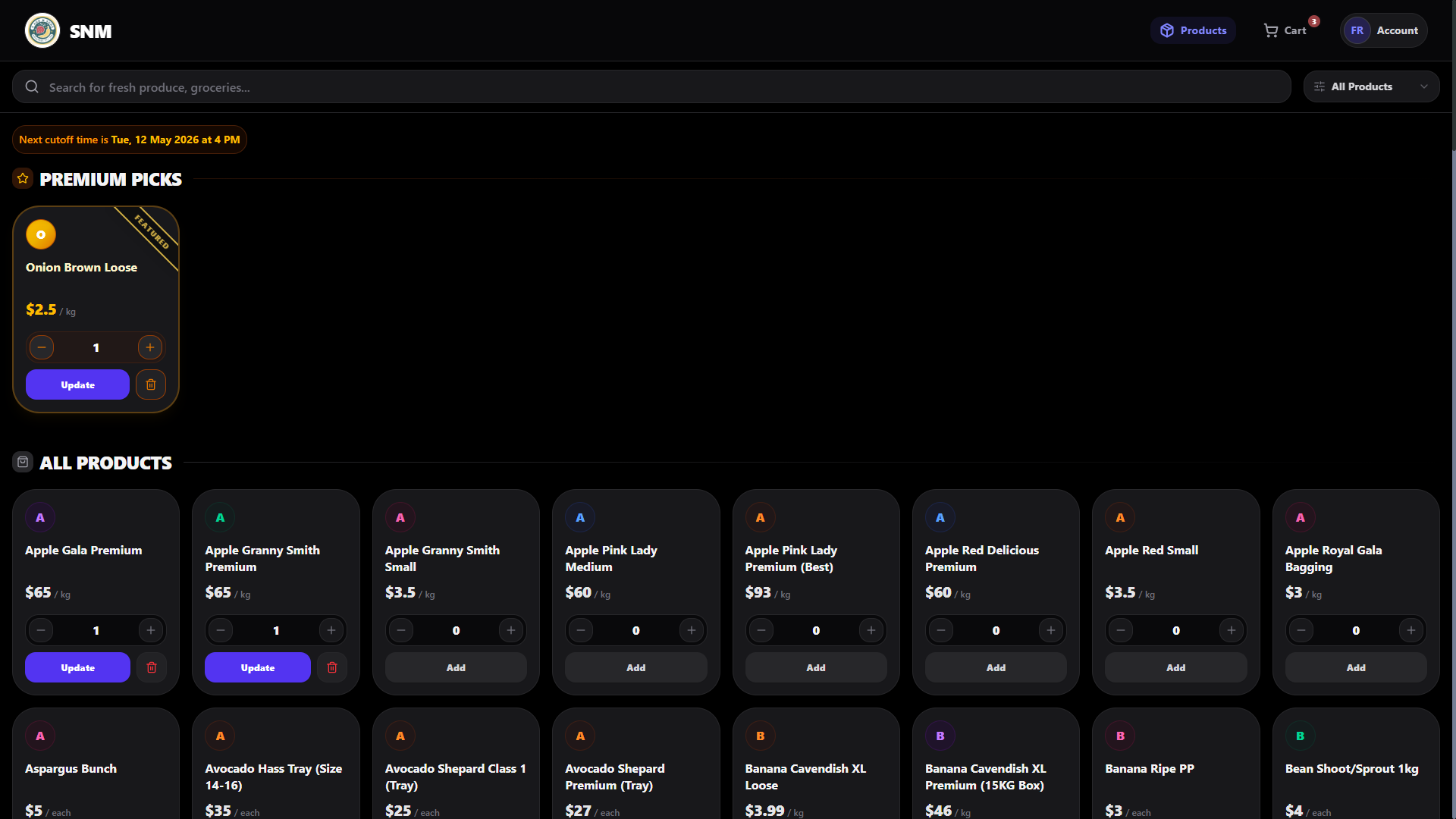Click the Aspargus Bunch letter badge
1456x819 pixels.
pyautogui.click(x=40, y=736)
